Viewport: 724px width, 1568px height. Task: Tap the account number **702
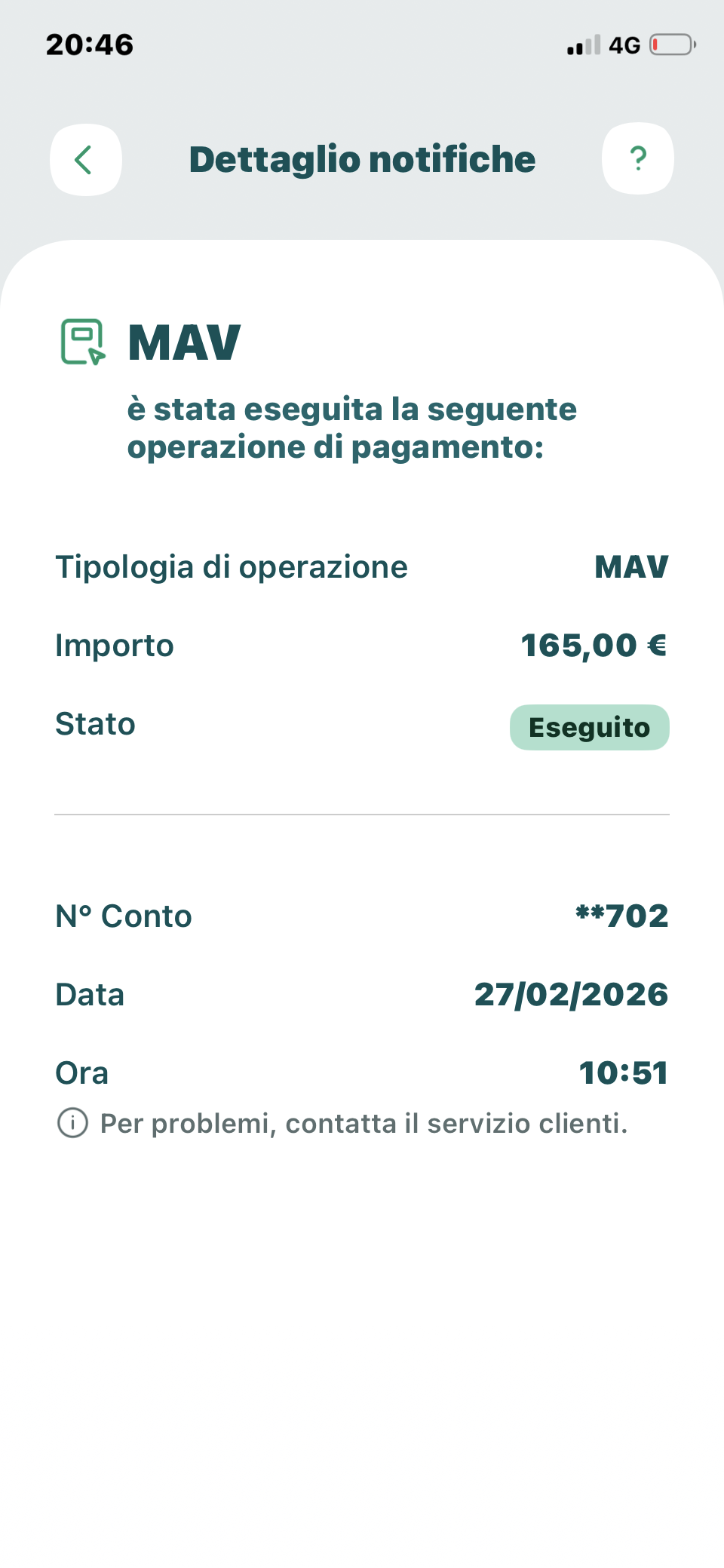(x=621, y=916)
